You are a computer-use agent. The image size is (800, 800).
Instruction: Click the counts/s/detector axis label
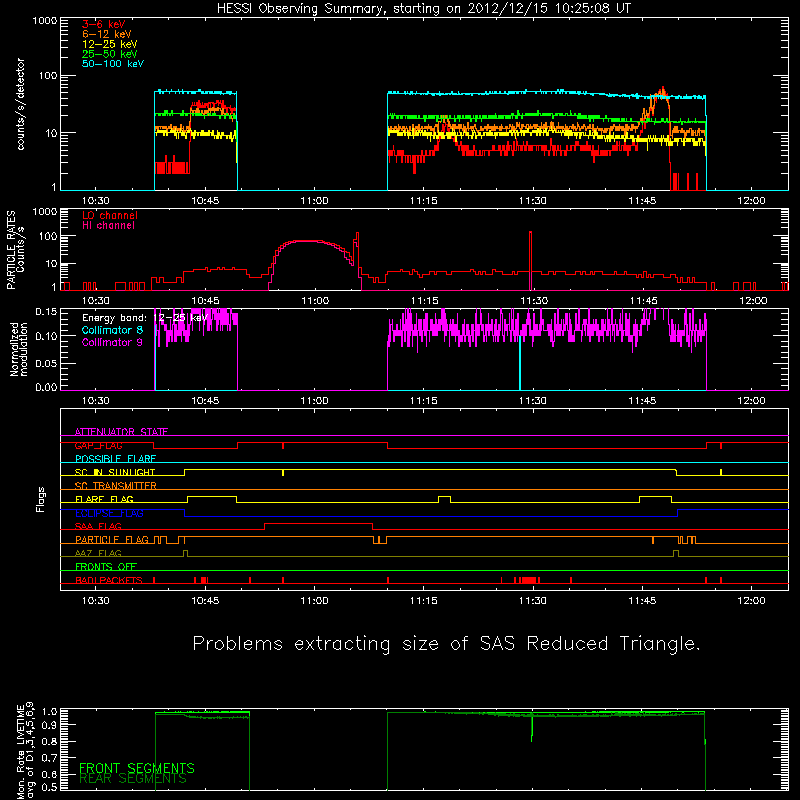(21, 104)
